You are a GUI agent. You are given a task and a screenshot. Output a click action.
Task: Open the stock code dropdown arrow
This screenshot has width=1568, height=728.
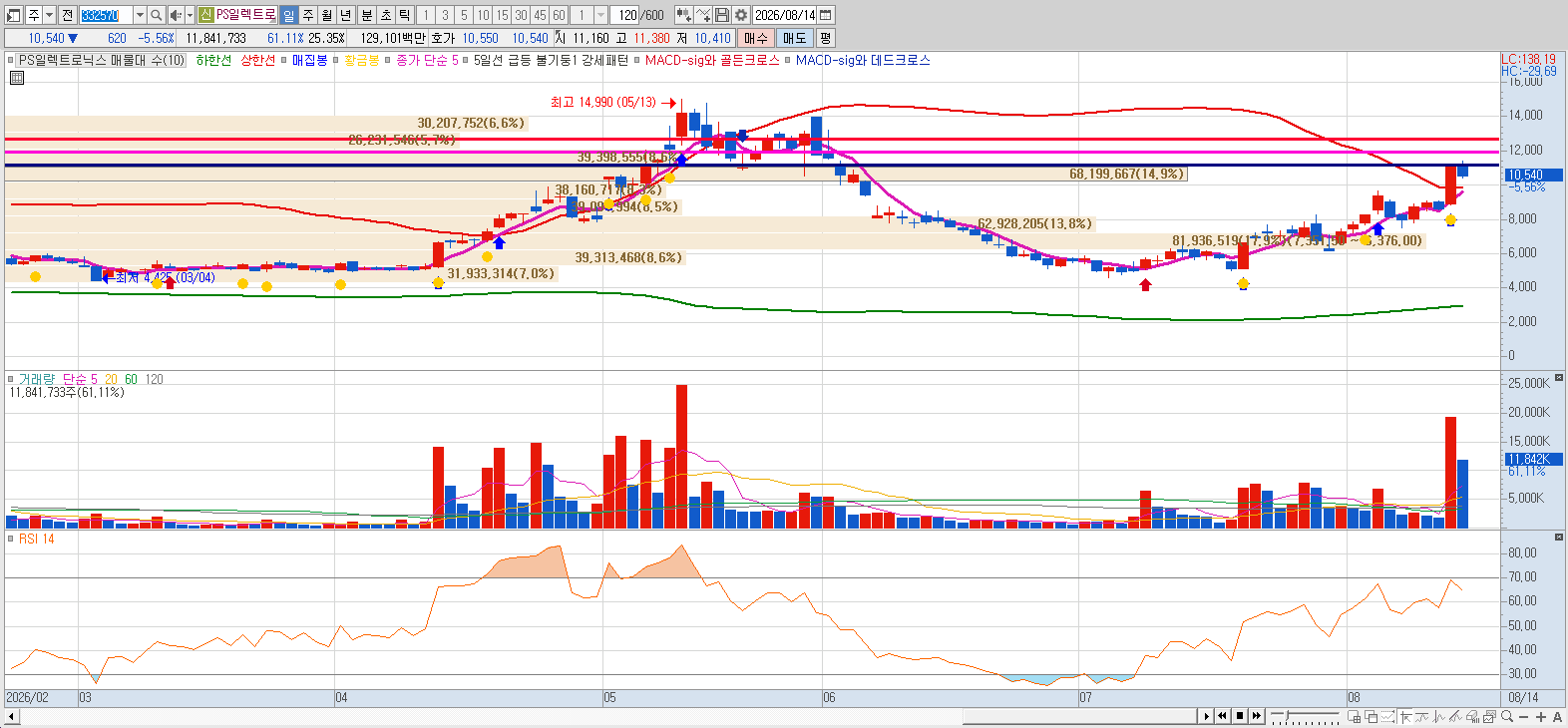tap(140, 15)
